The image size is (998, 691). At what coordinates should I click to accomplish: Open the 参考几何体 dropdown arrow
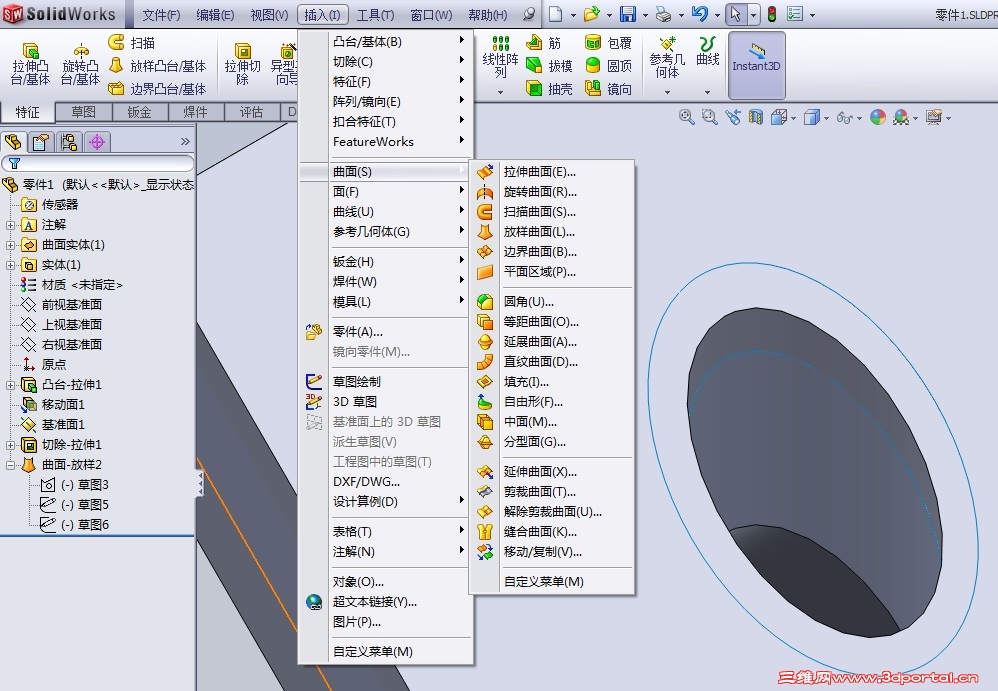667,93
